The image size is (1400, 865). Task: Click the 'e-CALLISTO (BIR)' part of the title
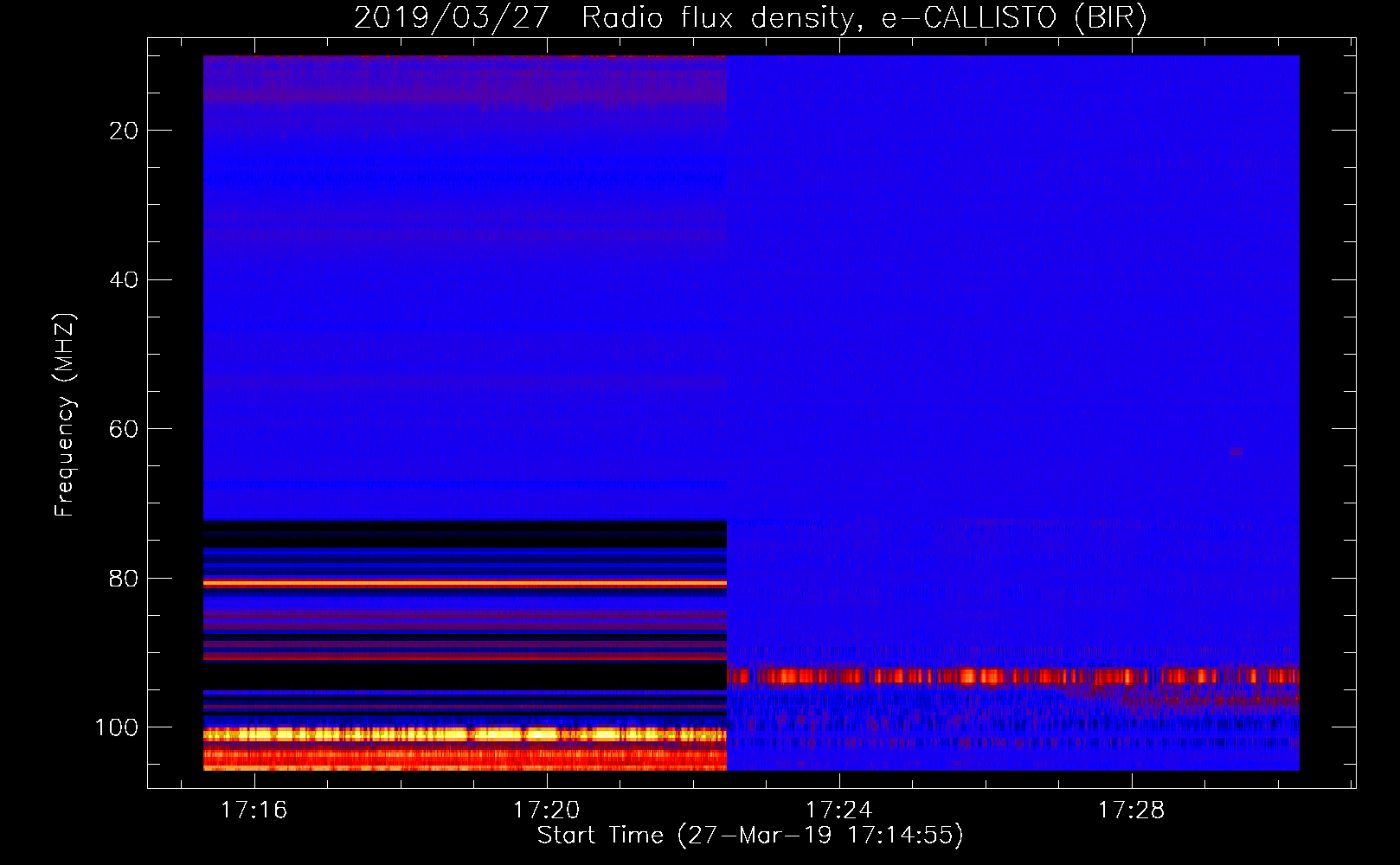1014,17
